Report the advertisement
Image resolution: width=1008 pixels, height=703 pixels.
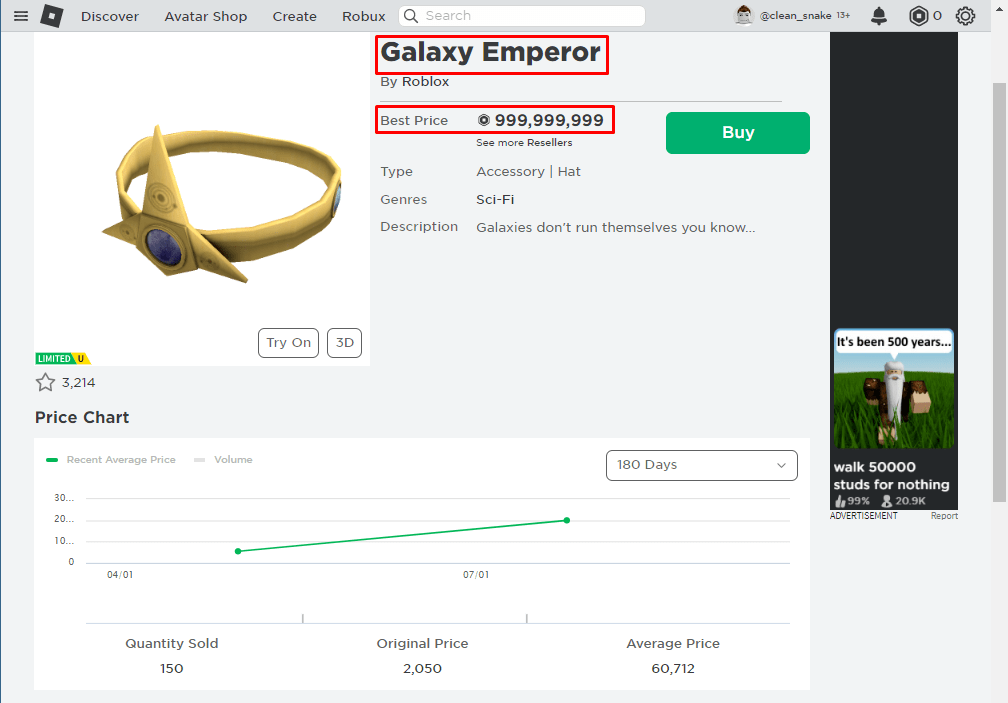click(944, 516)
